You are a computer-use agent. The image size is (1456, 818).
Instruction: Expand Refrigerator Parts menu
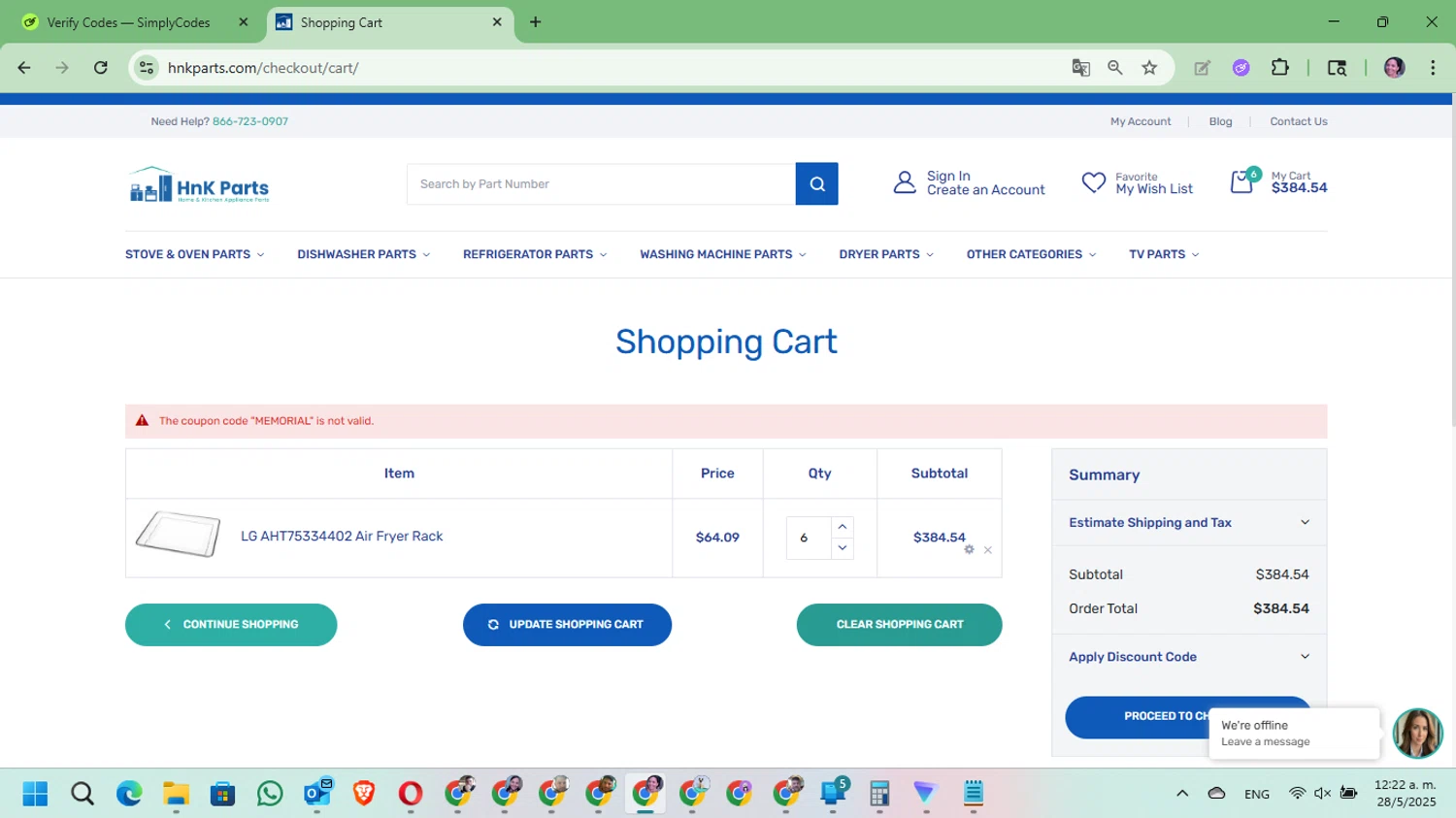coord(535,254)
